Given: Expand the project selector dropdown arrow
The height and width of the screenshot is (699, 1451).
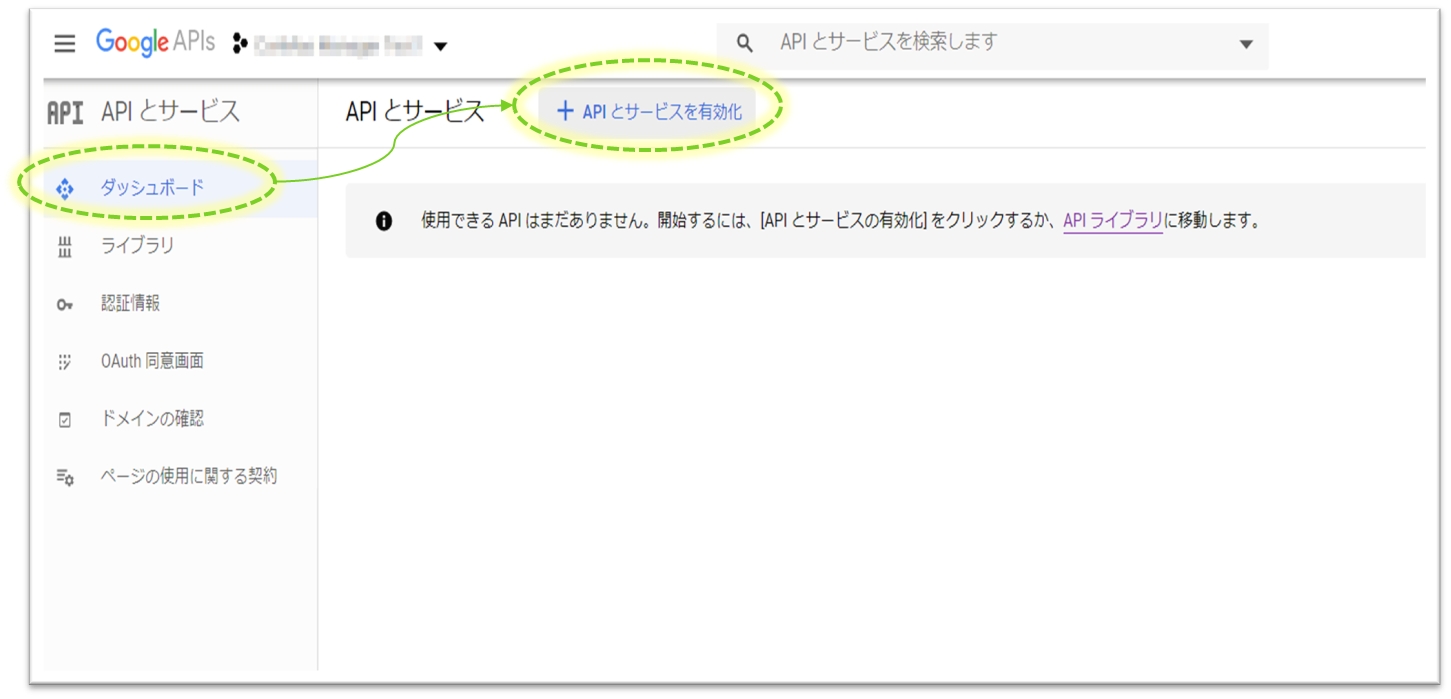Looking at the screenshot, I should (440, 46).
